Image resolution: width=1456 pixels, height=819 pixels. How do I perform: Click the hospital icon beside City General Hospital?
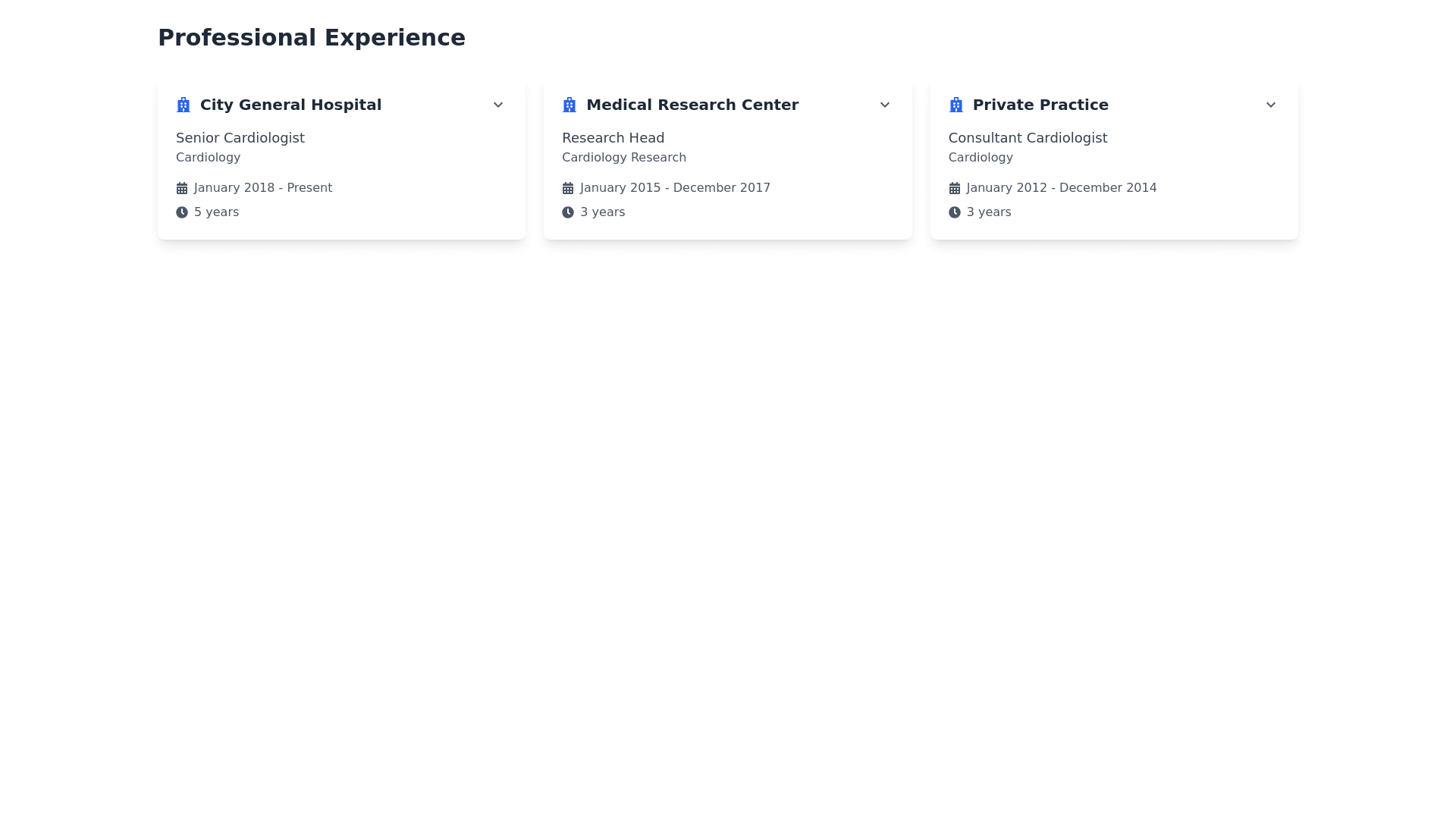click(184, 105)
